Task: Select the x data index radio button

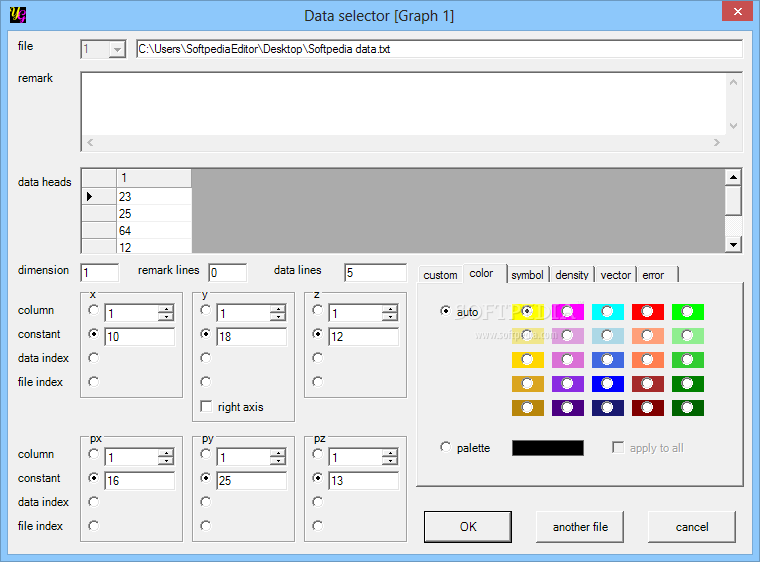Action: pyautogui.click(x=94, y=358)
